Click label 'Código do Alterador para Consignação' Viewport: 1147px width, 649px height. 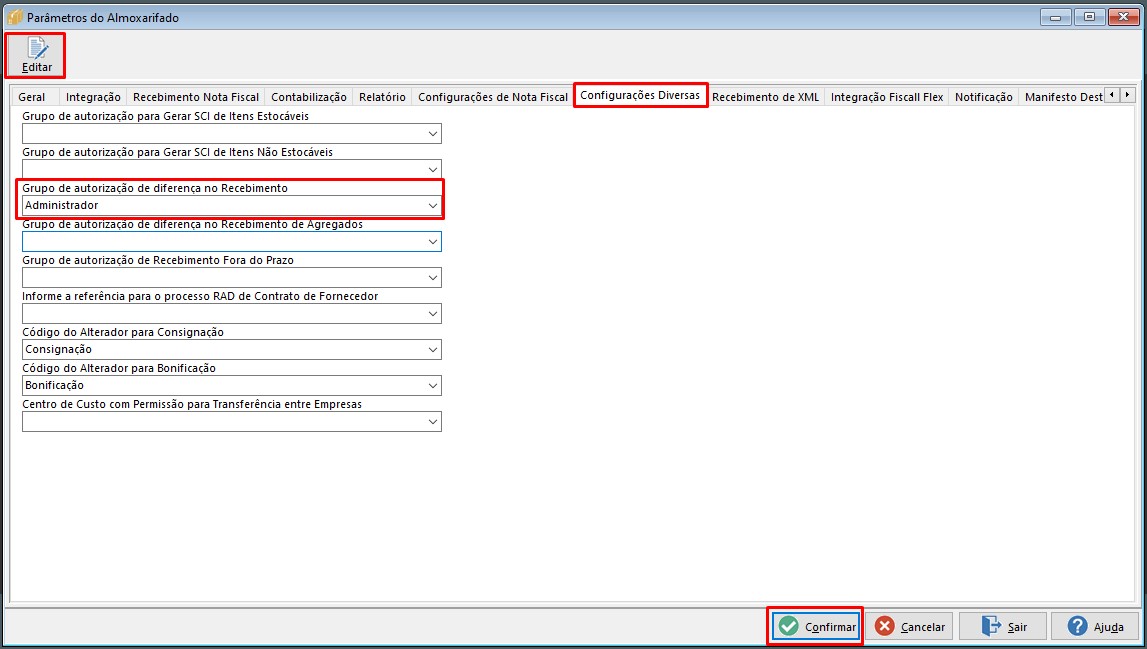click(123, 332)
